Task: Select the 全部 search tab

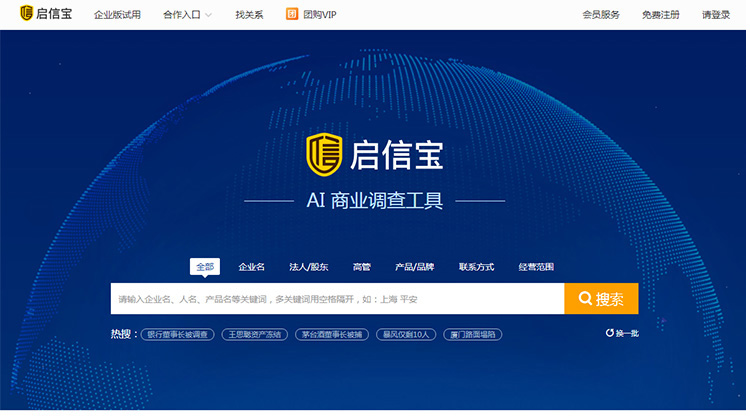Action: point(204,267)
